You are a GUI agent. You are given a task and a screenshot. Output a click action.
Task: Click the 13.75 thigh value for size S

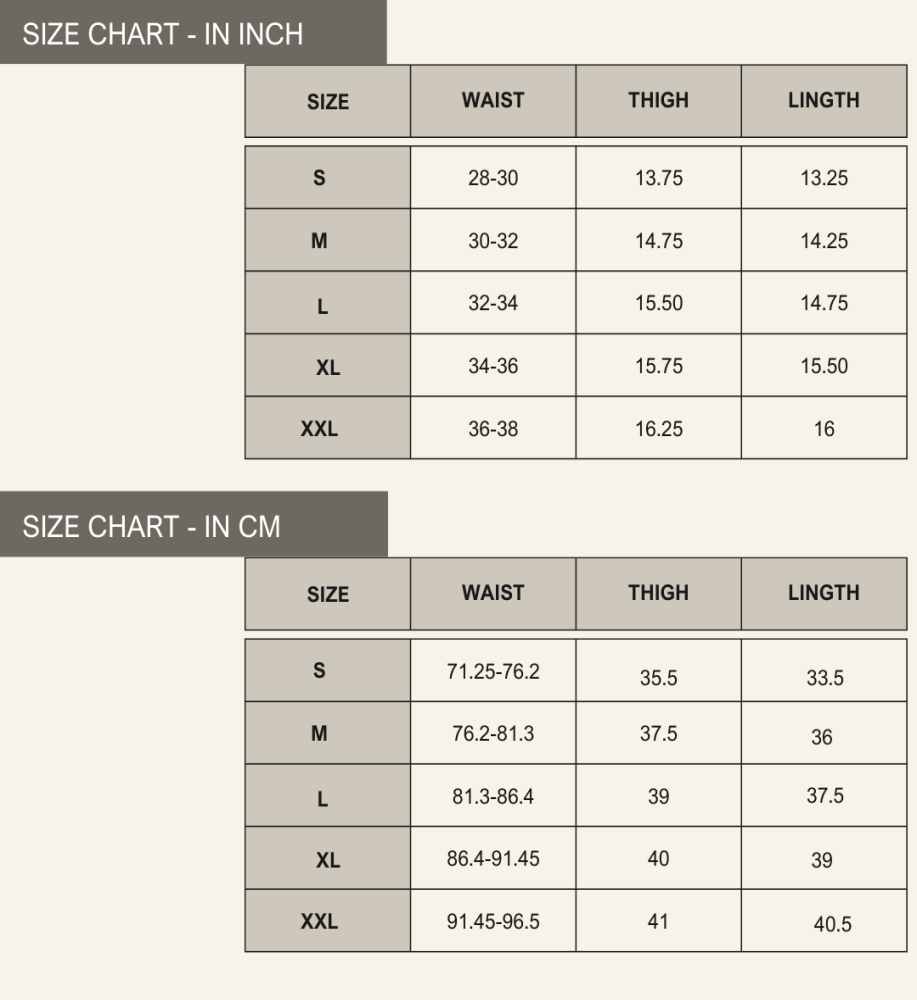(658, 178)
